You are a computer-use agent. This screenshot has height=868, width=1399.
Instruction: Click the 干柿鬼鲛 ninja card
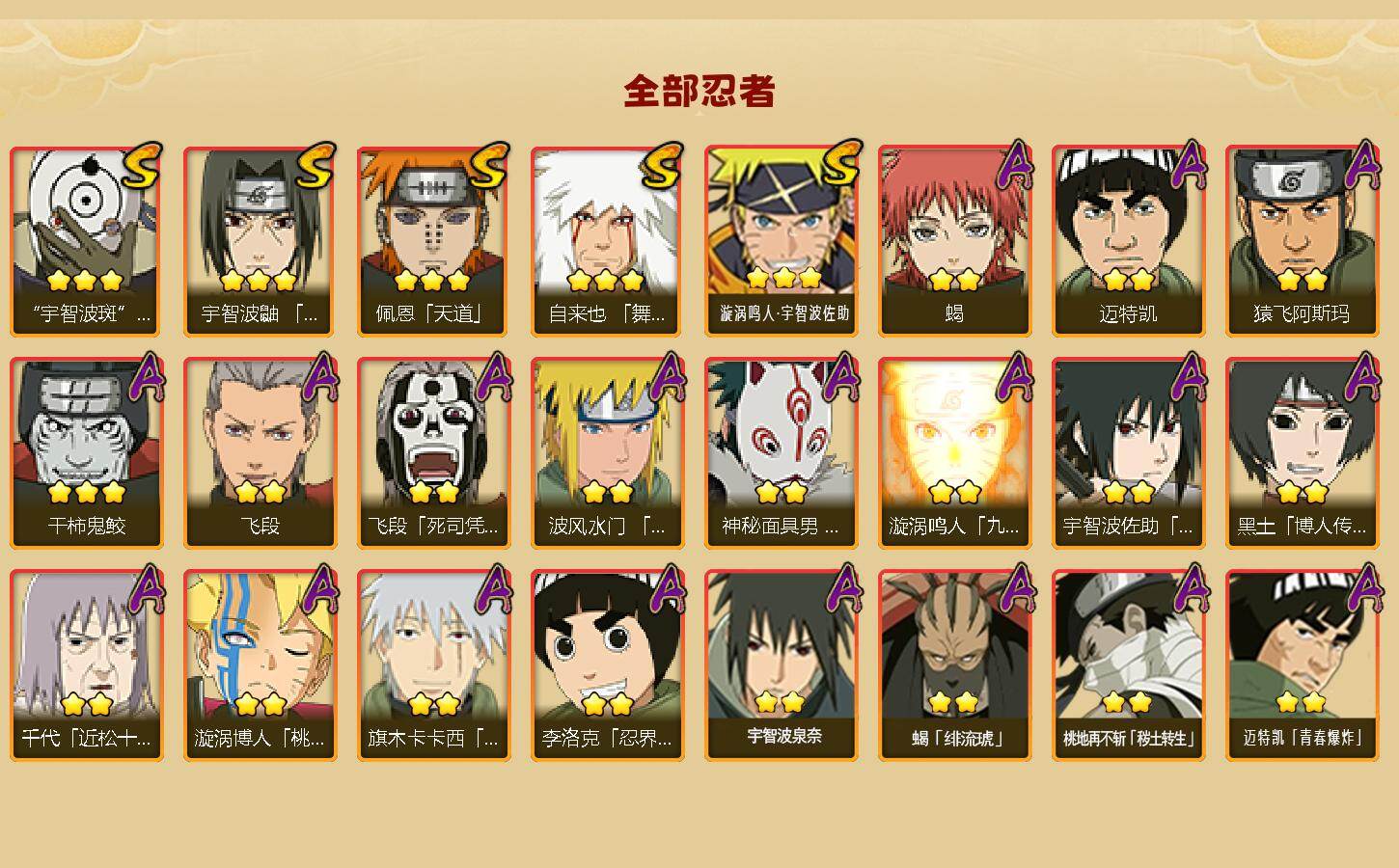pyautogui.click(x=86, y=453)
